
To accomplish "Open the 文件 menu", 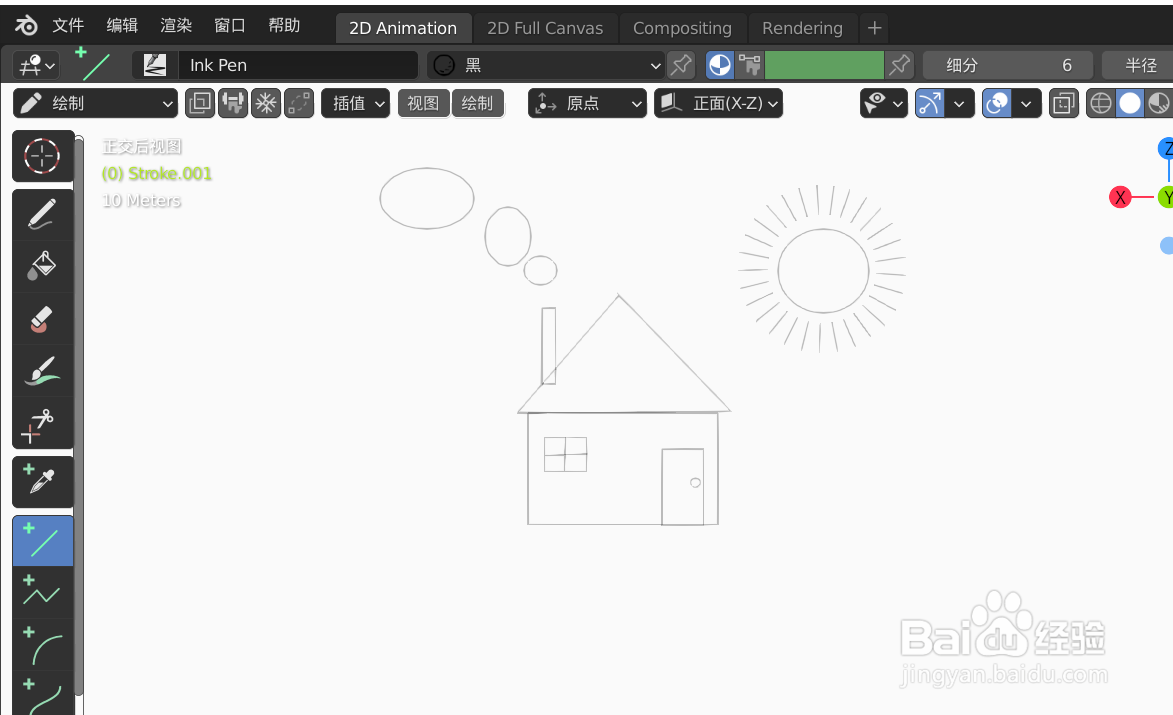I will point(68,26).
